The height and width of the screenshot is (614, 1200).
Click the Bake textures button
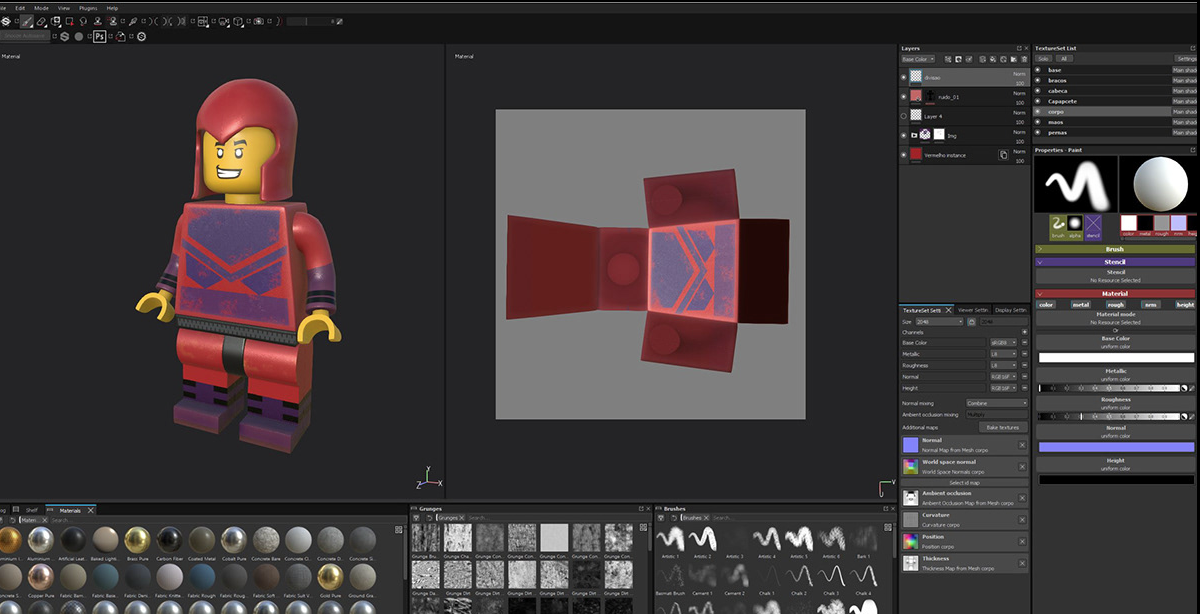pos(1003,428)
